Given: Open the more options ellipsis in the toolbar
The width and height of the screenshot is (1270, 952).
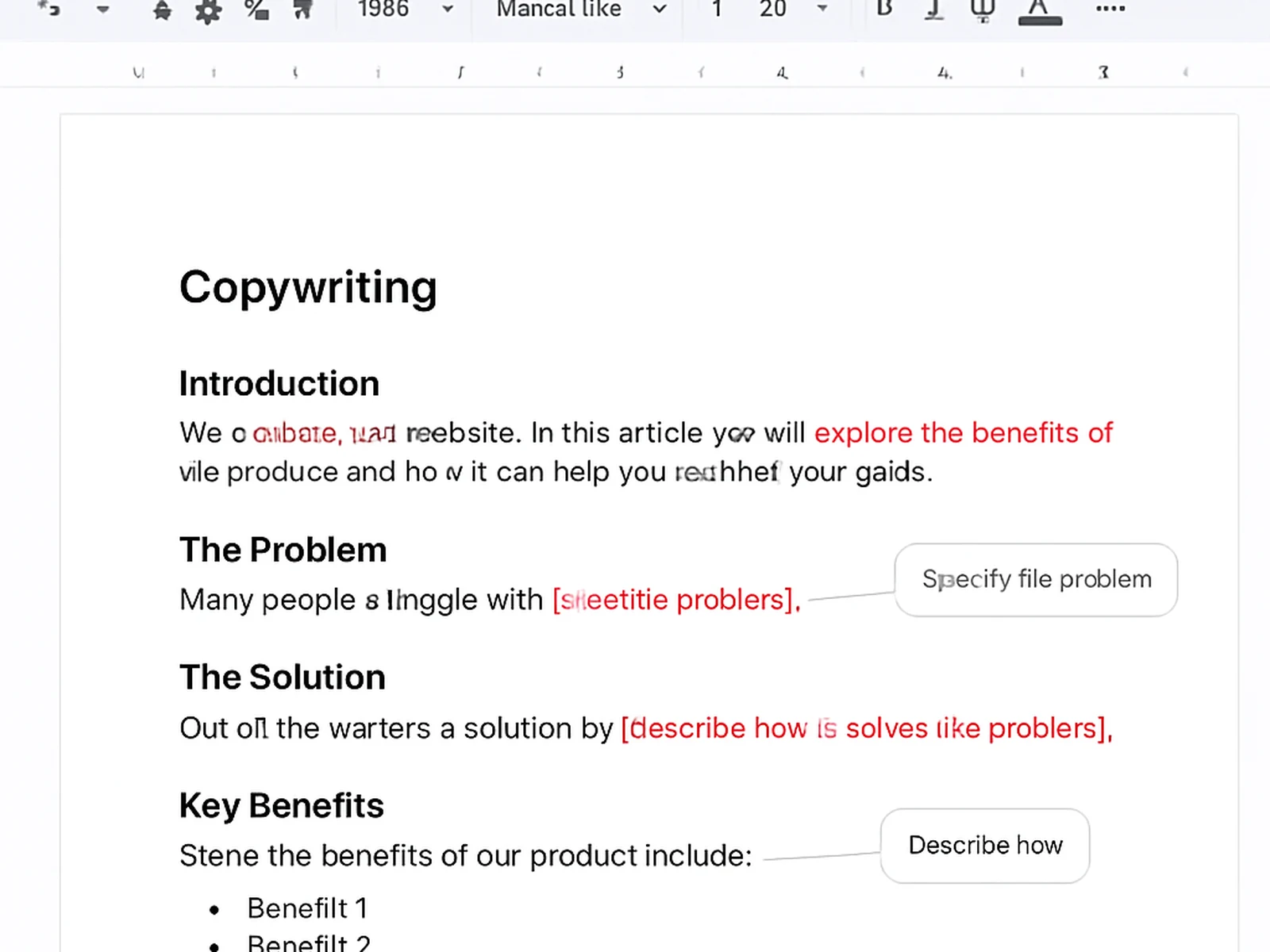Looking at the screenshot, I should pyautogui.click(x=1110, y=9).
